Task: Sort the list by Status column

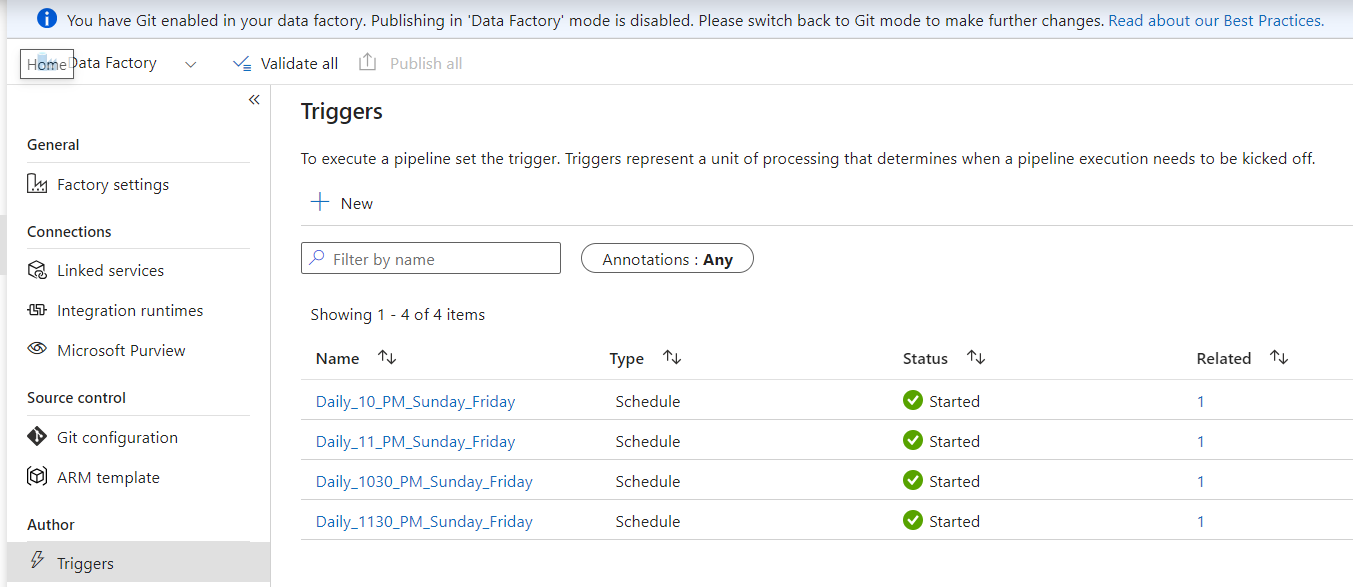Action: click(x=976, y=358)
